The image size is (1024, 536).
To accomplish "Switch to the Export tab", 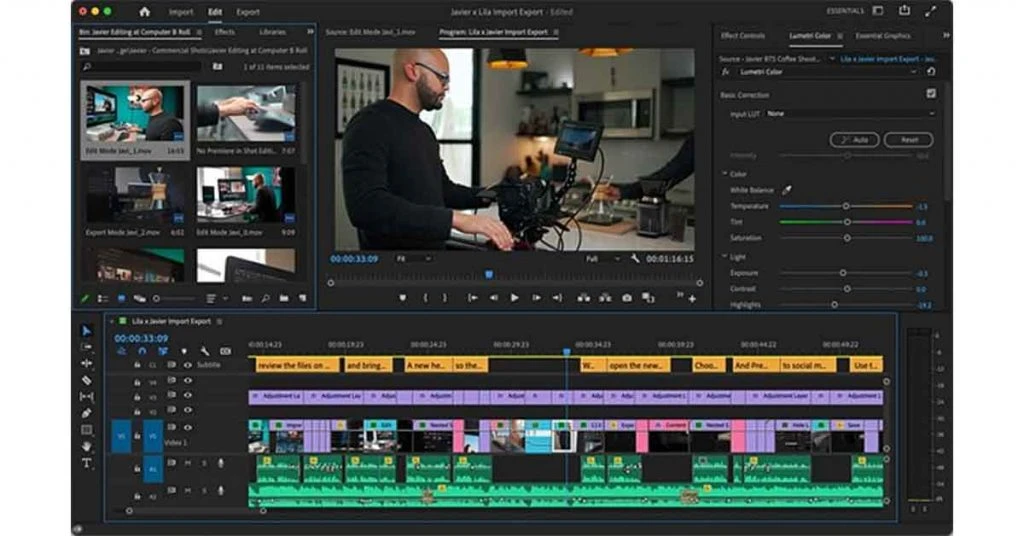I will [248, 12].
